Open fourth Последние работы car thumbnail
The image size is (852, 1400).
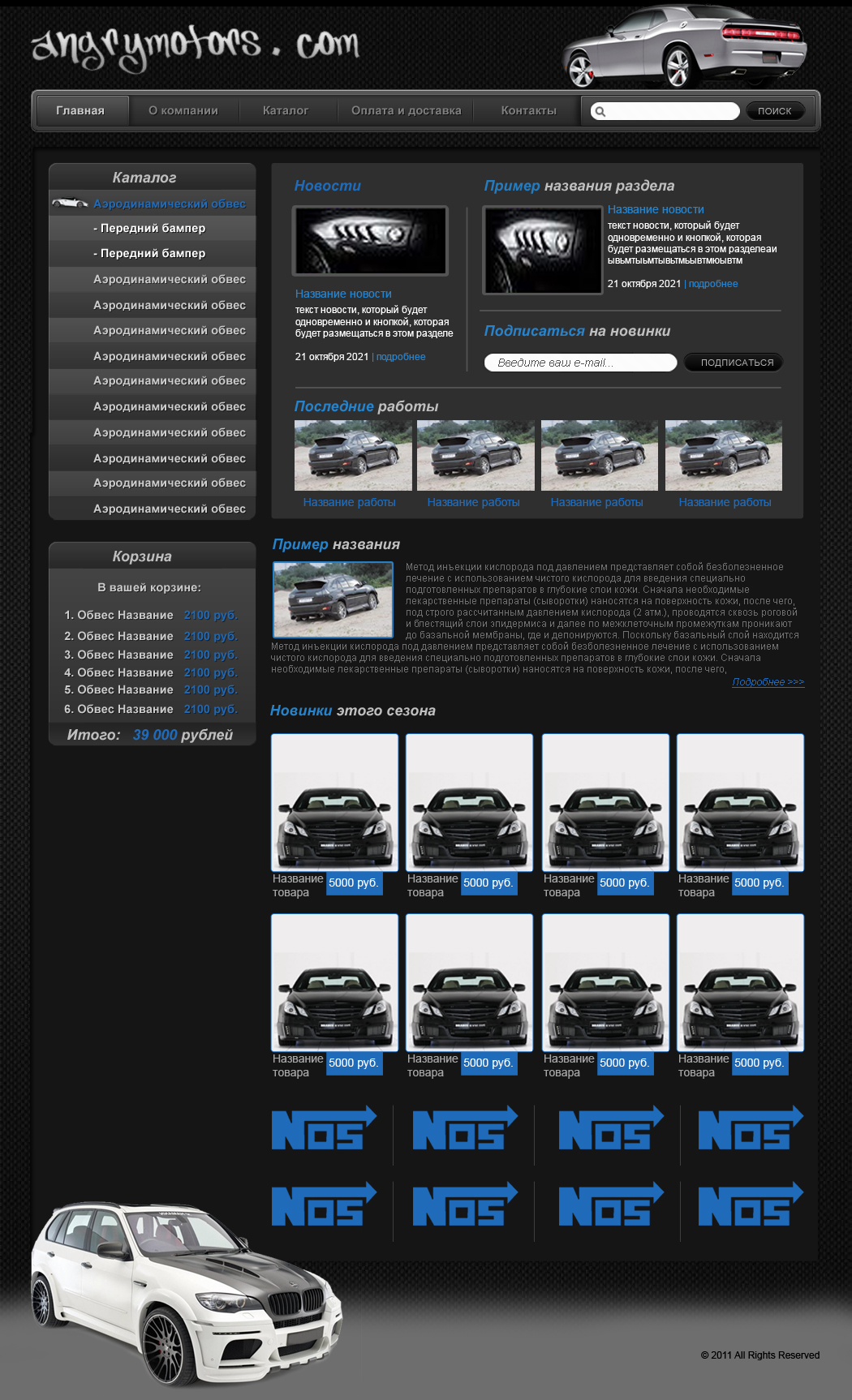pyautogui.click(x=724, y=455)
